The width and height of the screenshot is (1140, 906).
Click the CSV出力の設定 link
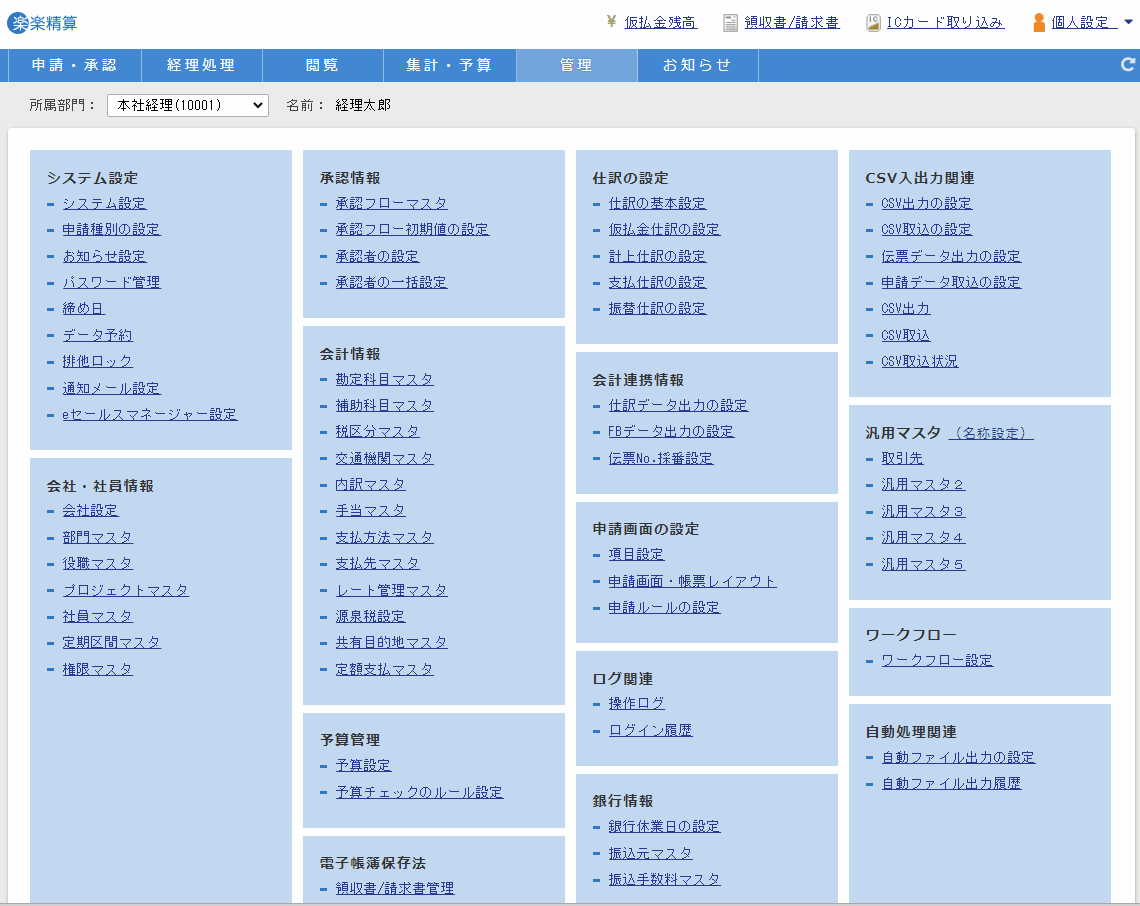[x=926, y=203]
